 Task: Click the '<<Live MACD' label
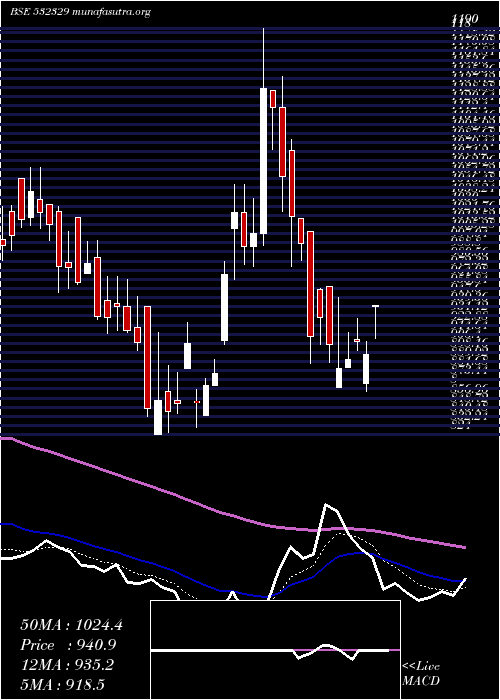tap(421, 674)
